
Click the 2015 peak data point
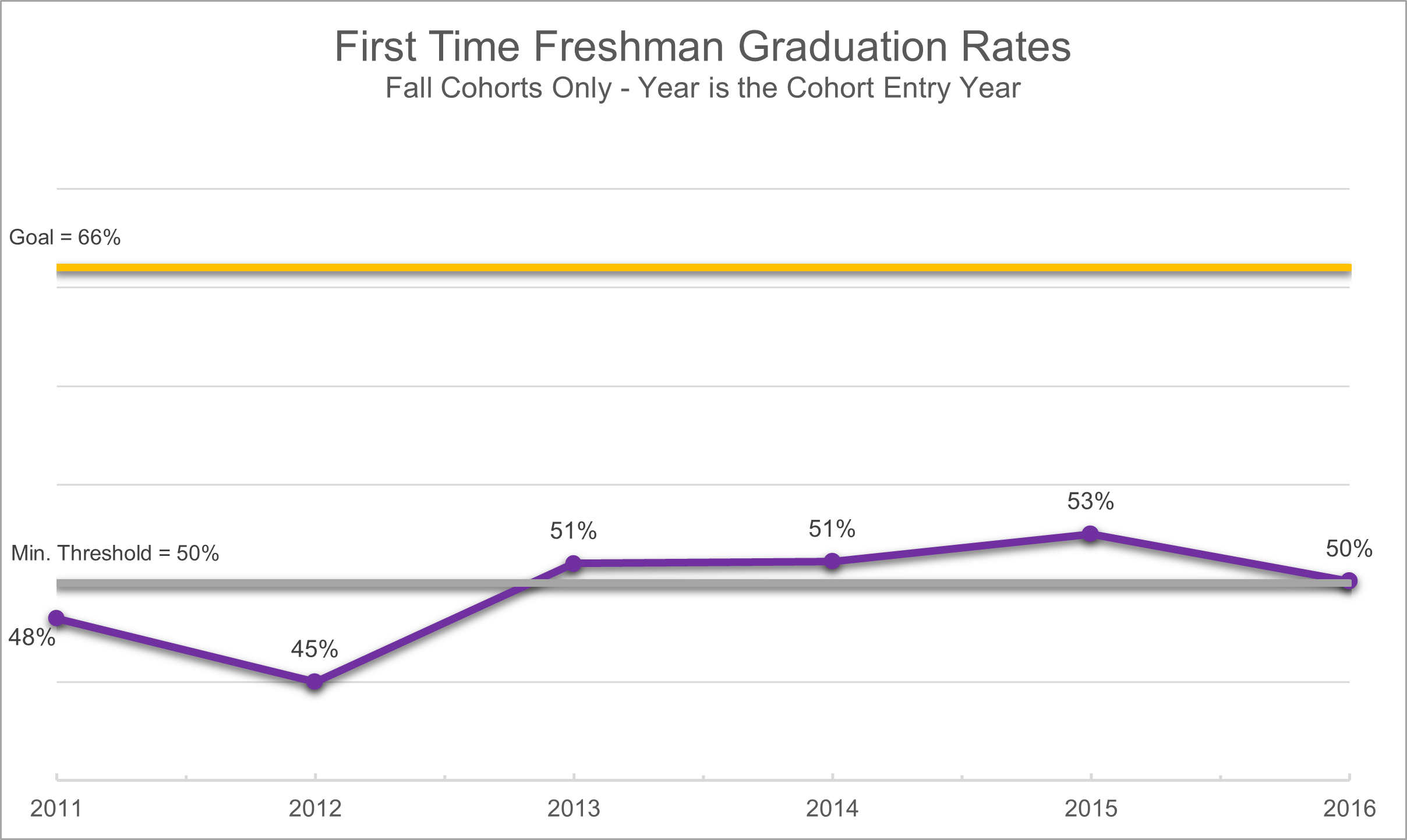[1090, 533]
